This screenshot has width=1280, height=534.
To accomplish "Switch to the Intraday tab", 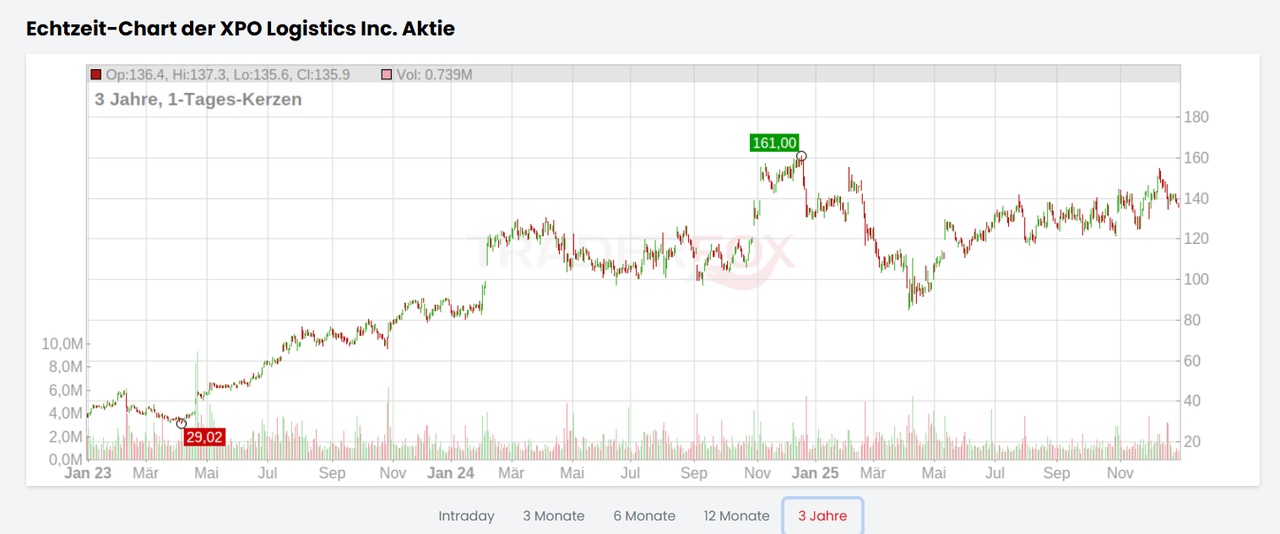I will click(x=466, y=516).
